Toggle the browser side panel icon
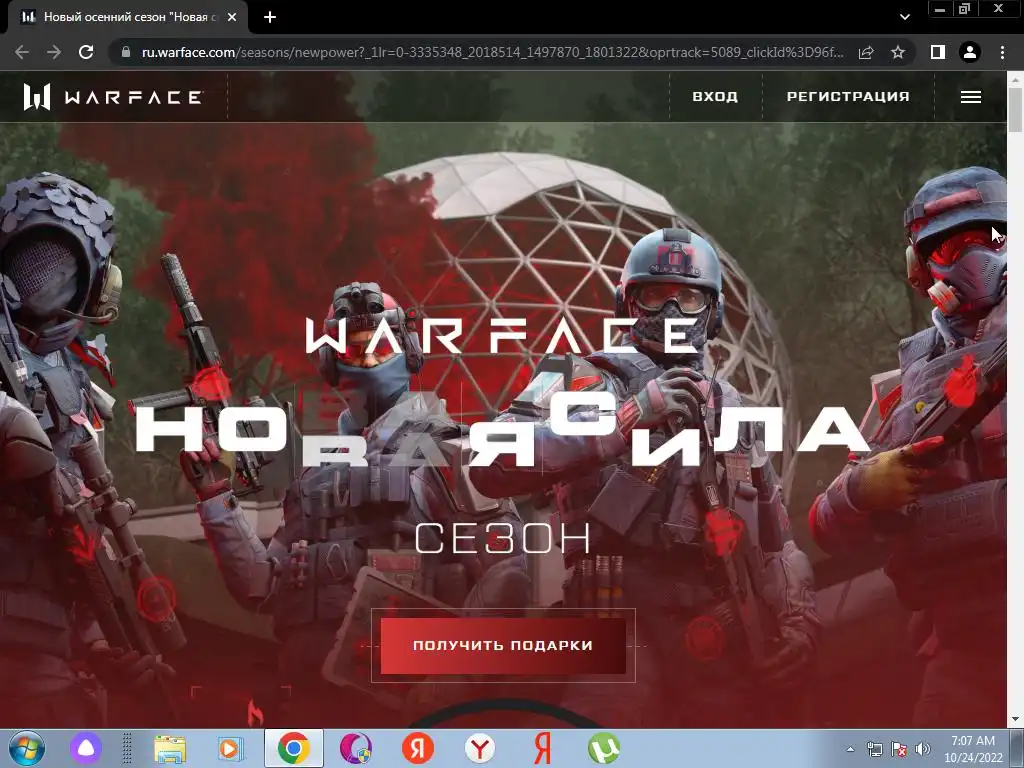The image size is (1024, 768). click(x=938, y=52)
